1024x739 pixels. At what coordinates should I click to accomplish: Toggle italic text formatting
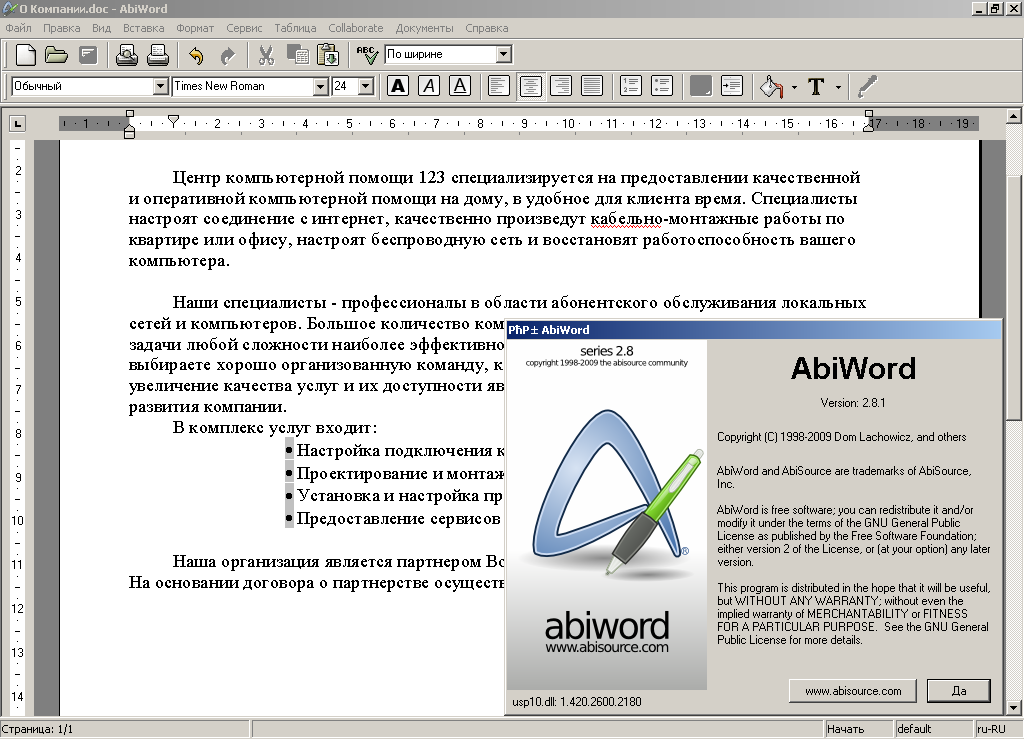[429, 86]
